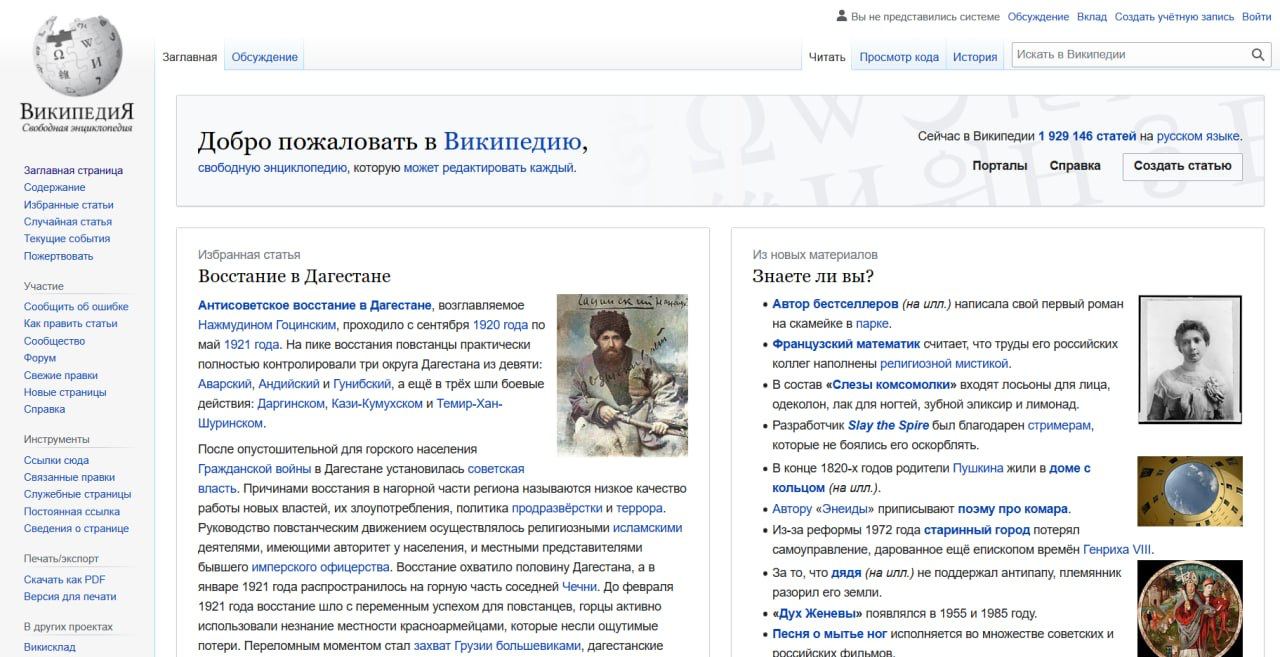Open 'Связанные правки' tool link
The width and height of the screenshot is (1280, 657).
point(70,477)
